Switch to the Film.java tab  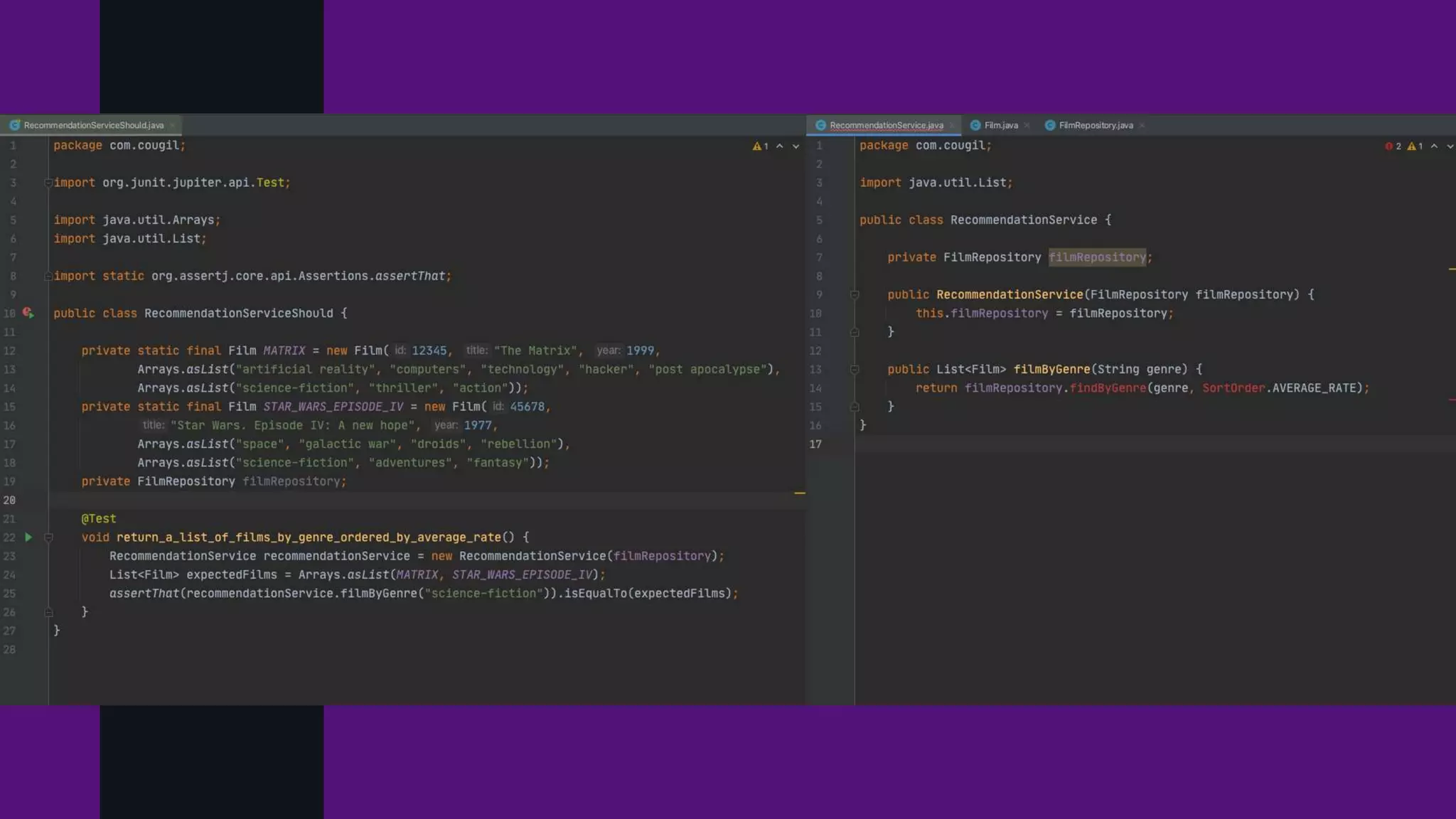coord(1000,125)
